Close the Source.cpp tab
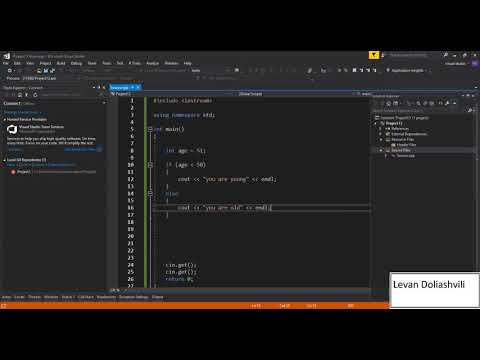 [138, 88]
